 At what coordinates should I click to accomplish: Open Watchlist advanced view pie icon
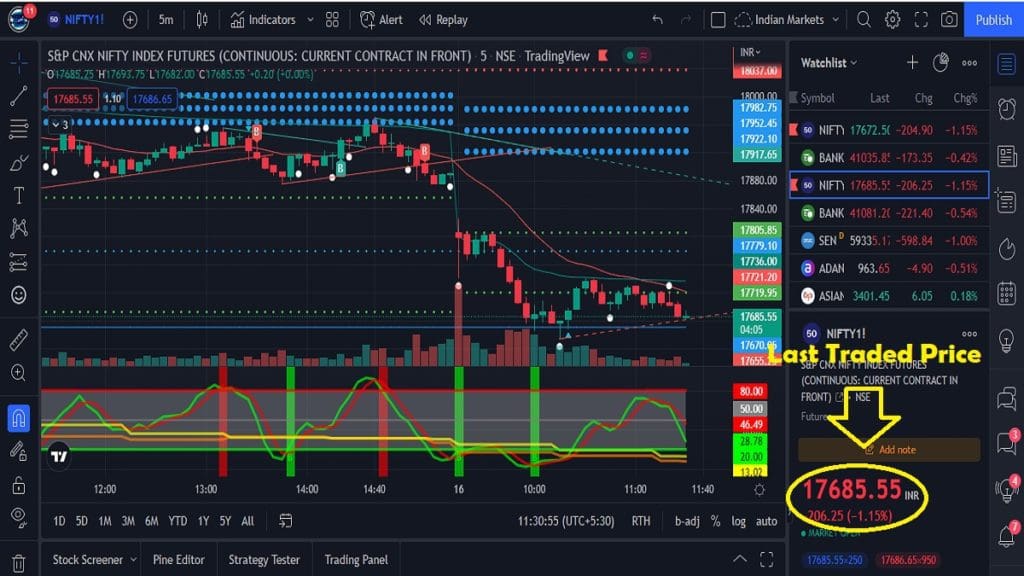[940, 63]
